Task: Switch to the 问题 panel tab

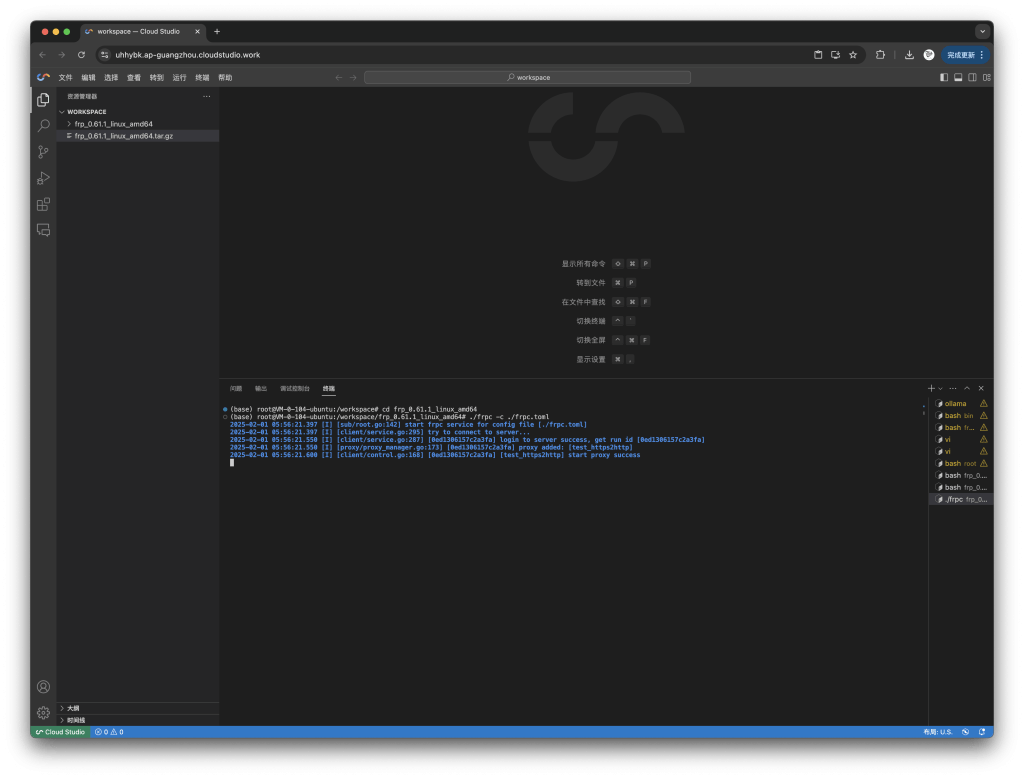Action: 236,389
